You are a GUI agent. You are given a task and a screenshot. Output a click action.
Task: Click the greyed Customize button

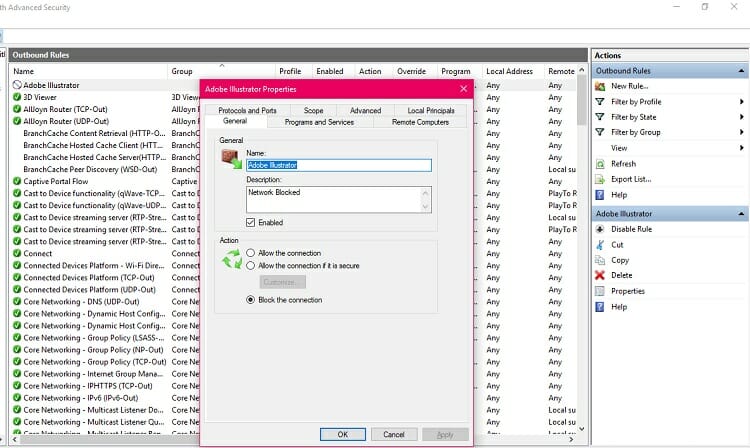[282, 282]
